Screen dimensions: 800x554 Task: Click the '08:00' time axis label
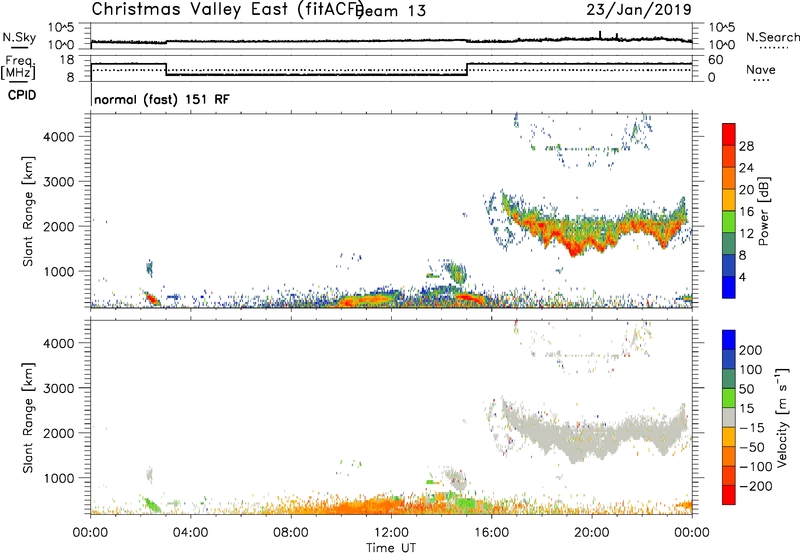point(291,533)
